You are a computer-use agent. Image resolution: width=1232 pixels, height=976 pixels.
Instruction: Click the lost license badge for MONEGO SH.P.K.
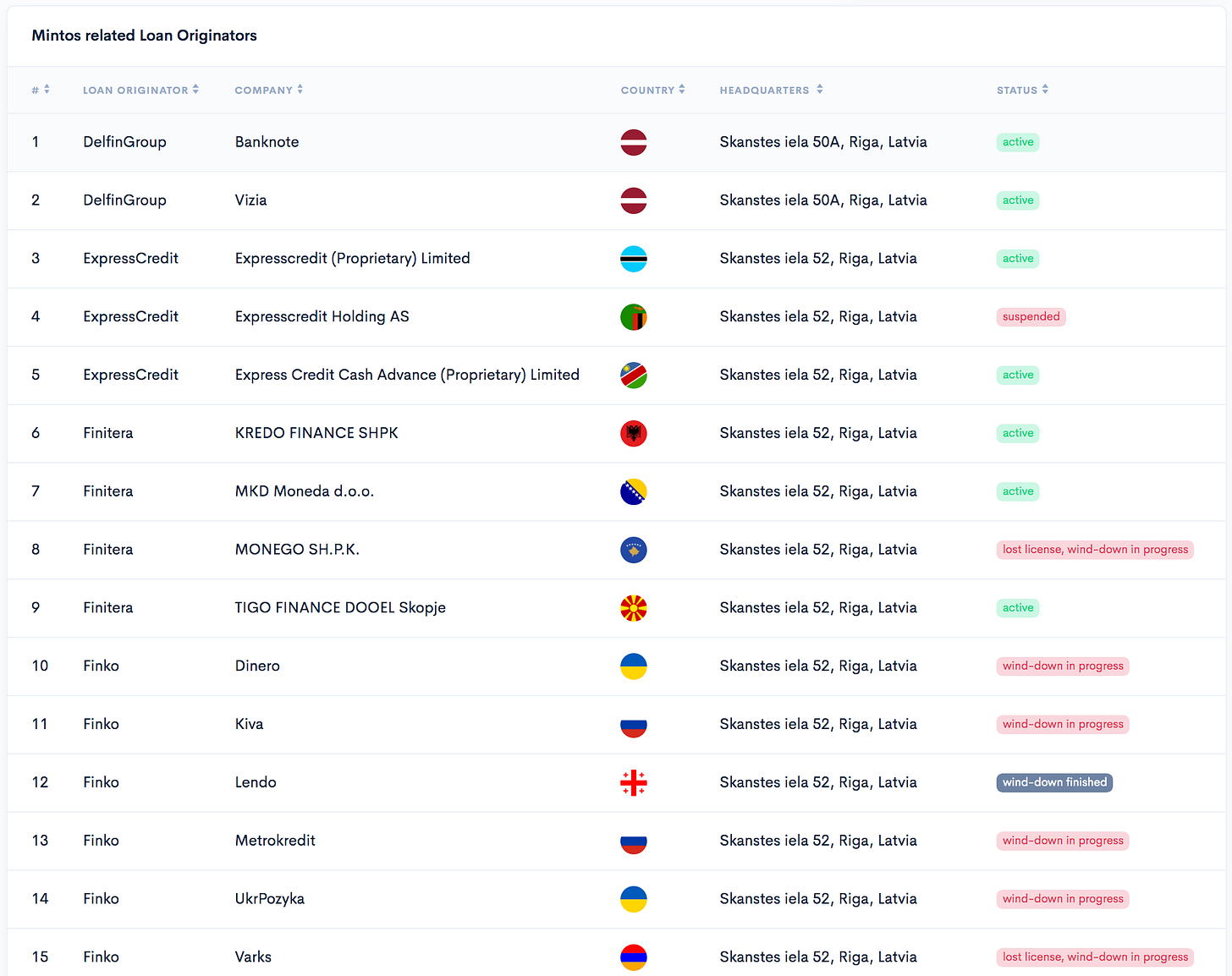click(x=1095, y=550)
